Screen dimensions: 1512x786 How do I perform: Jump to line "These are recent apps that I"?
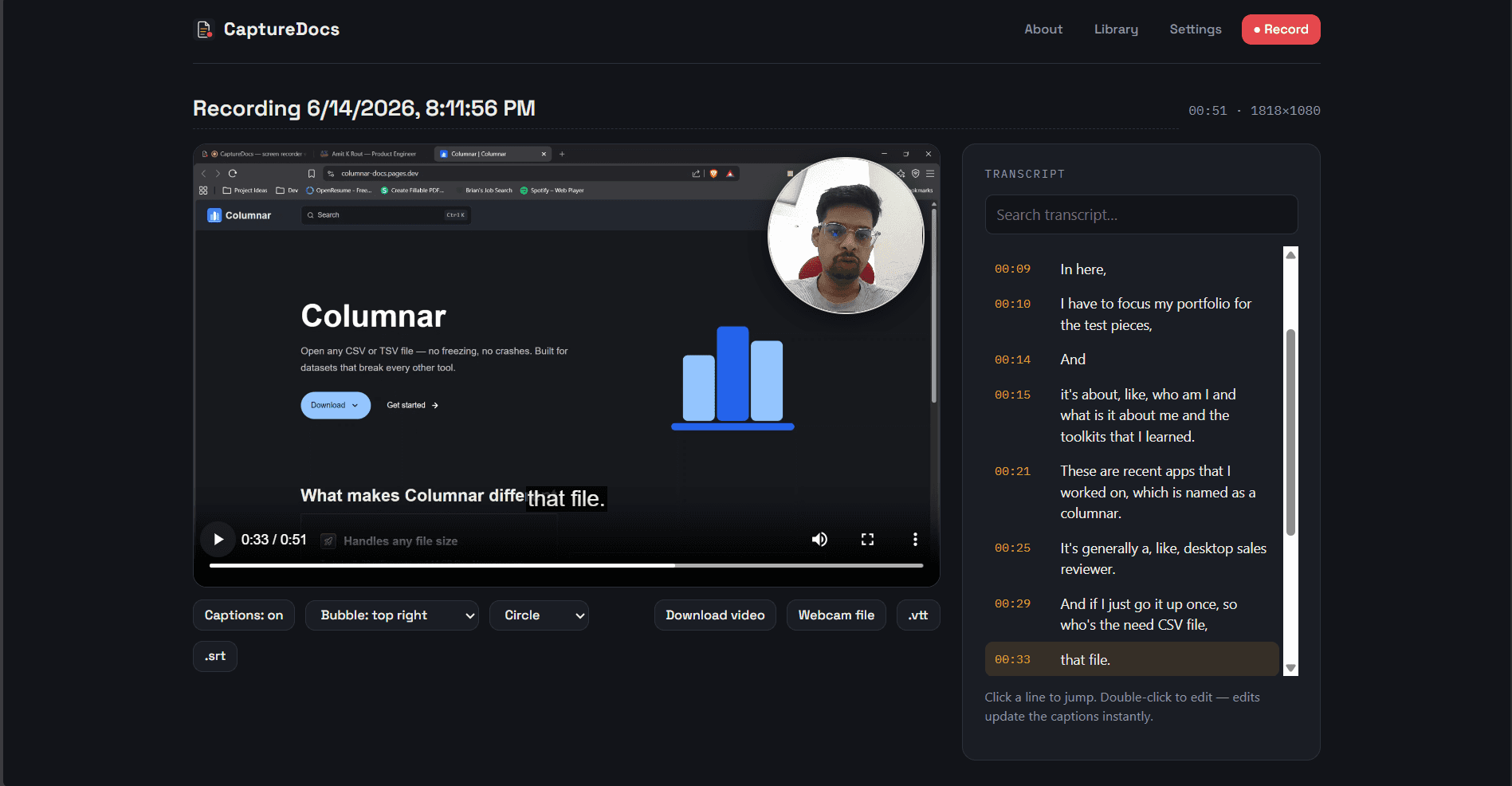(x=1132, y=492)
